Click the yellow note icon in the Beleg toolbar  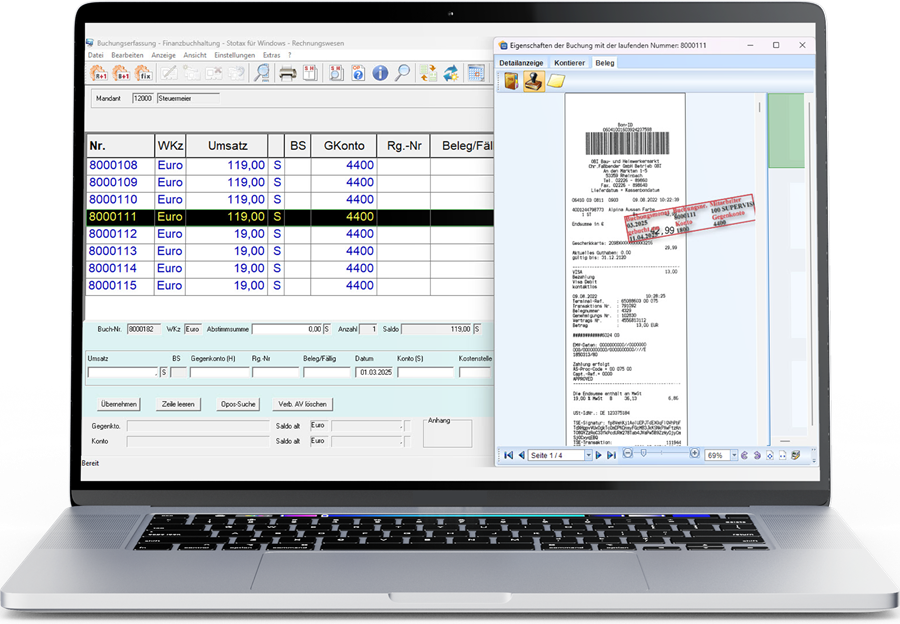pos(556,82)
